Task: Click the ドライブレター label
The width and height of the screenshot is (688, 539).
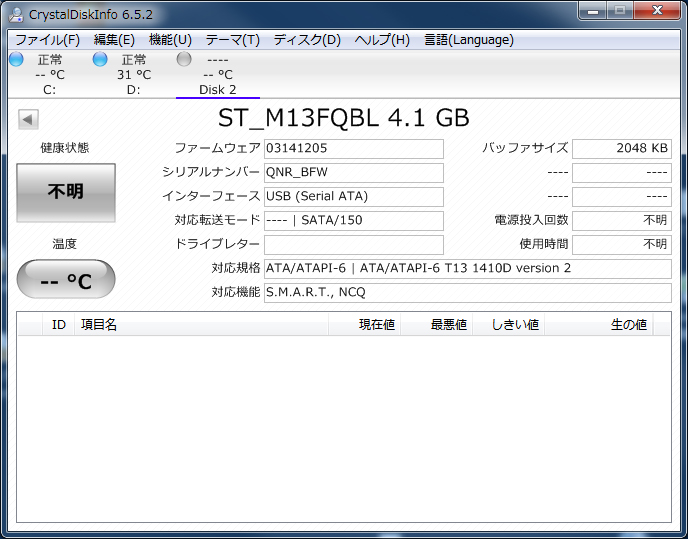Action: (218, 244)
